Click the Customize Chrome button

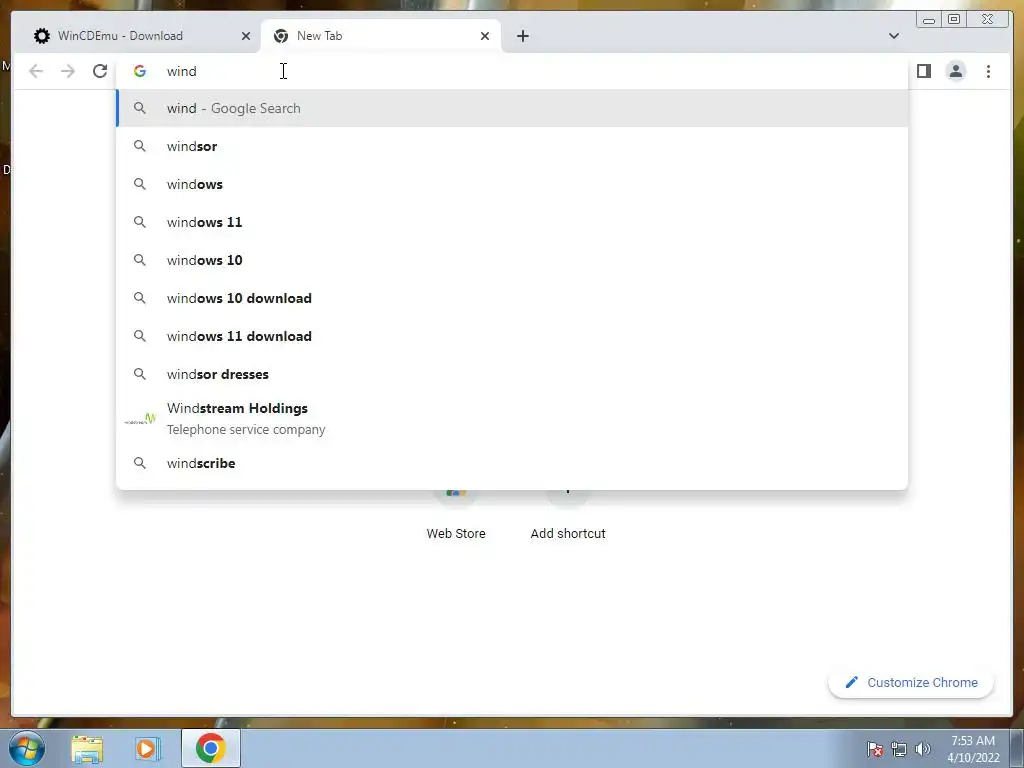[911, 682]
